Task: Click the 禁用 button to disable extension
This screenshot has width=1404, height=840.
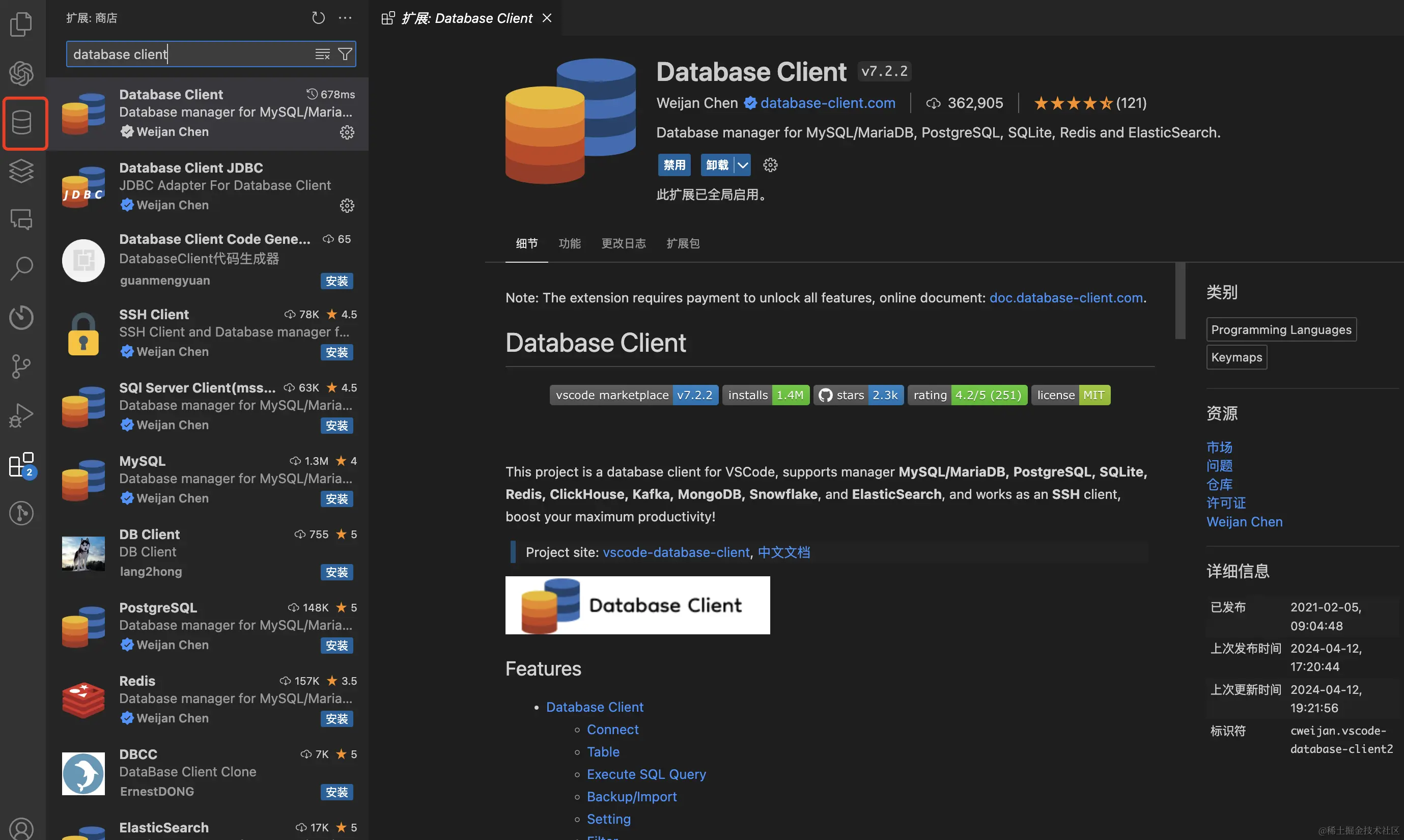Action: coord(673,165)
